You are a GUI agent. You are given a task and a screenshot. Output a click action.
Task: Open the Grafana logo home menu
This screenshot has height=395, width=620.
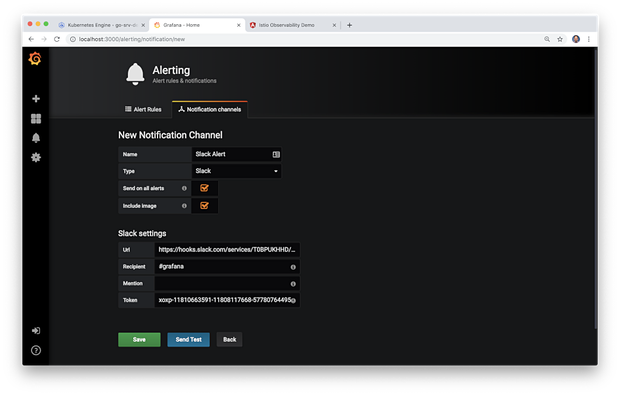click(x=35, y=59)
